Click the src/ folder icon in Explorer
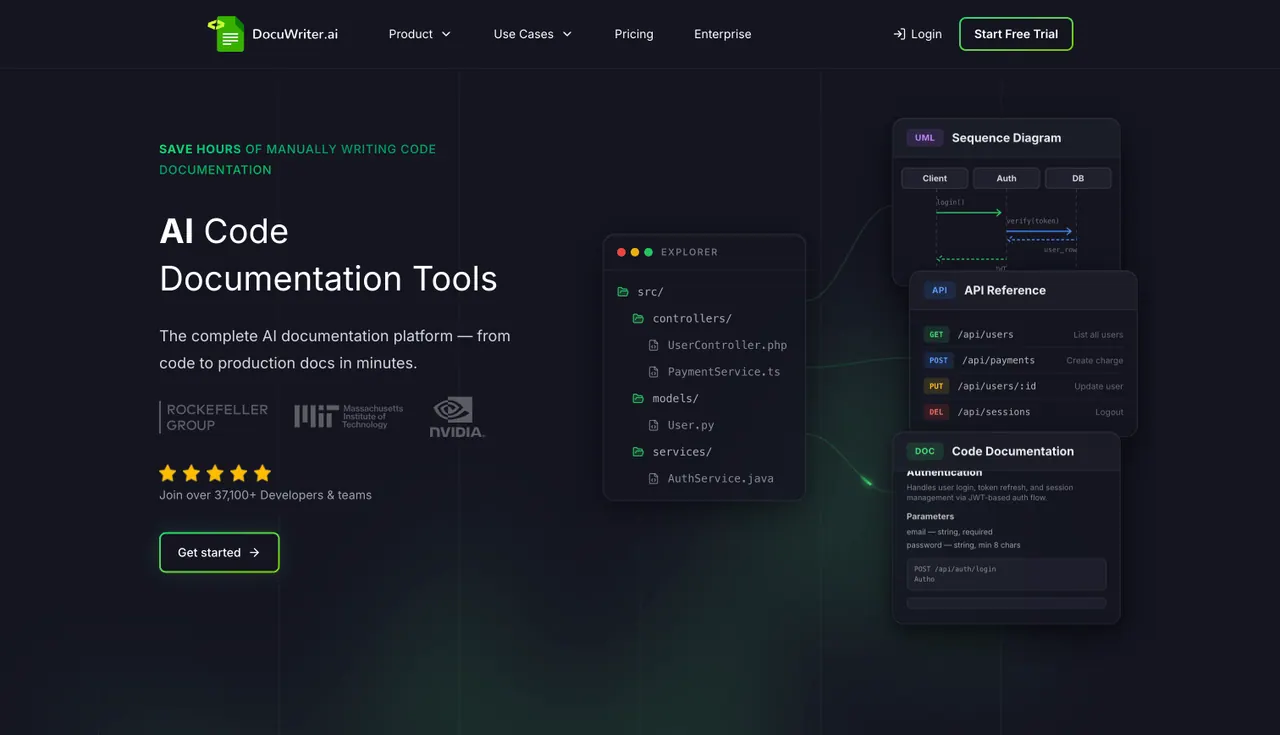Screen dimensions: 1280x735 [x=623, y=292]
